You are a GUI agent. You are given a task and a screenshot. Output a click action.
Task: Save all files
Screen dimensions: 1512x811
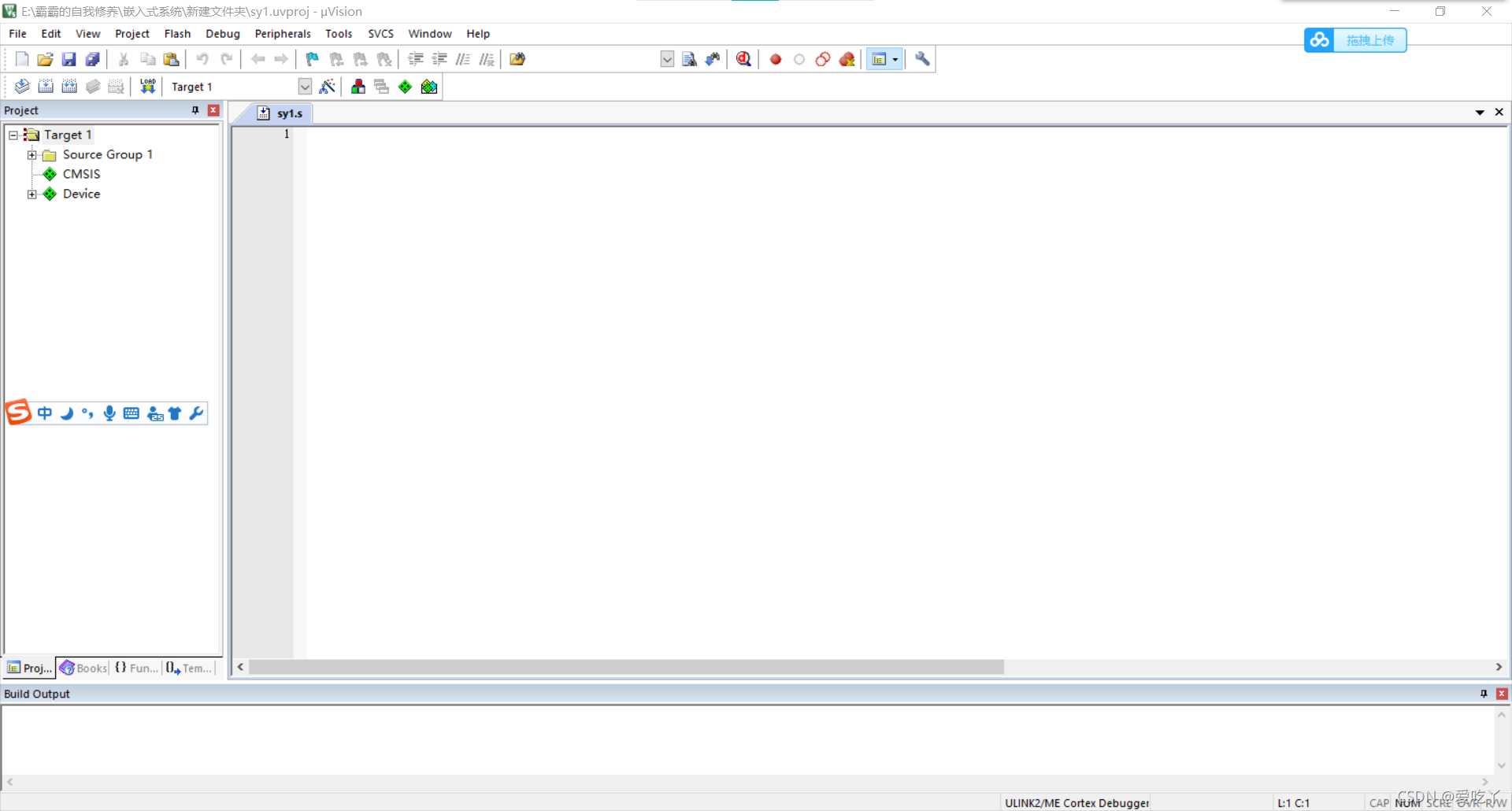93,59
